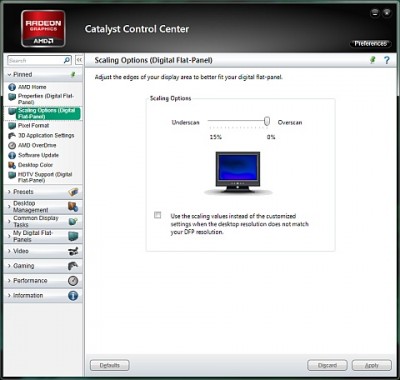Click into the Search input field
The width and height of the screenshot is (400, 380).
tap(35, 60)
